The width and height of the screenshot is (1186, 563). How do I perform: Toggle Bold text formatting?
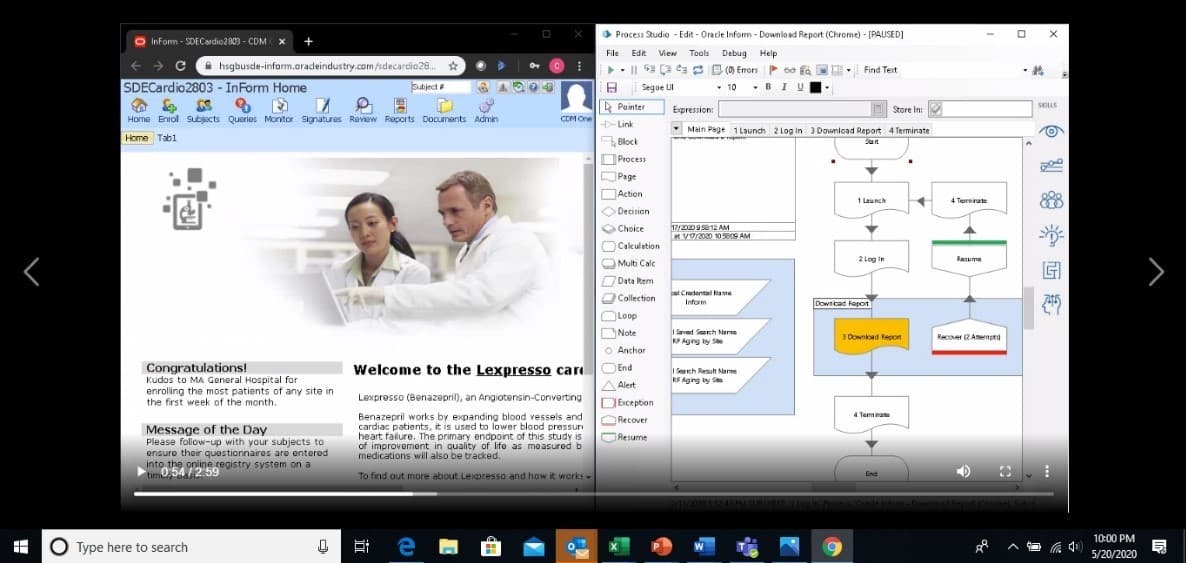click(768, 88)
